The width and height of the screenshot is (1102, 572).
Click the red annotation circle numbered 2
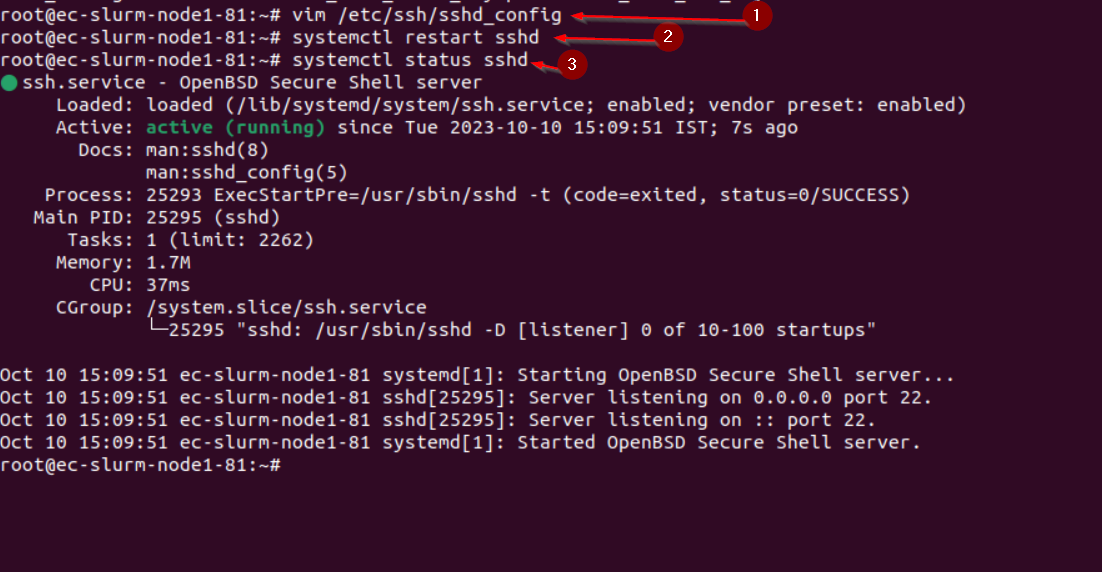click(x=668, y=37)
